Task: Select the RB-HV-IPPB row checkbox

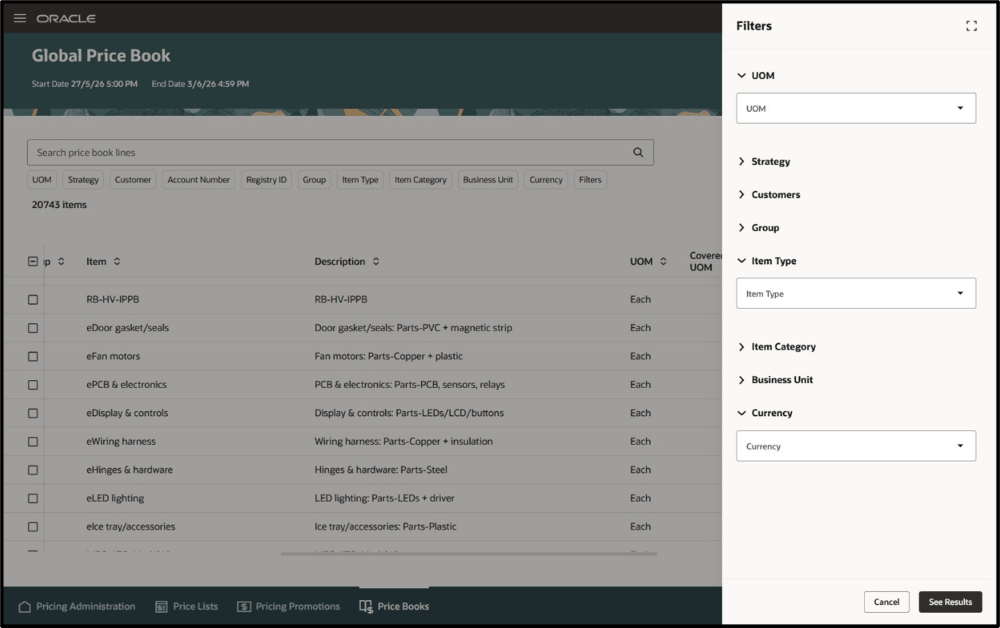Action: coord(33,300)
